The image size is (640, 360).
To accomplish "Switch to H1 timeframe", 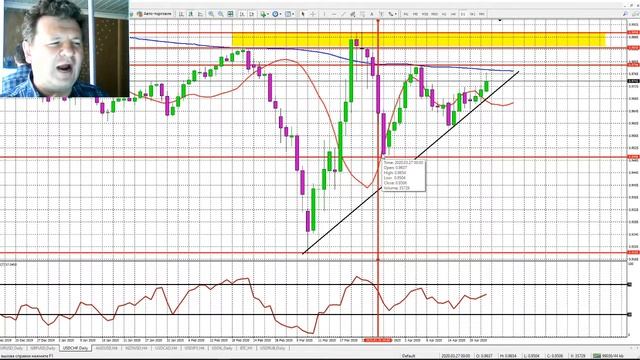I will click(x=444, y=14).
